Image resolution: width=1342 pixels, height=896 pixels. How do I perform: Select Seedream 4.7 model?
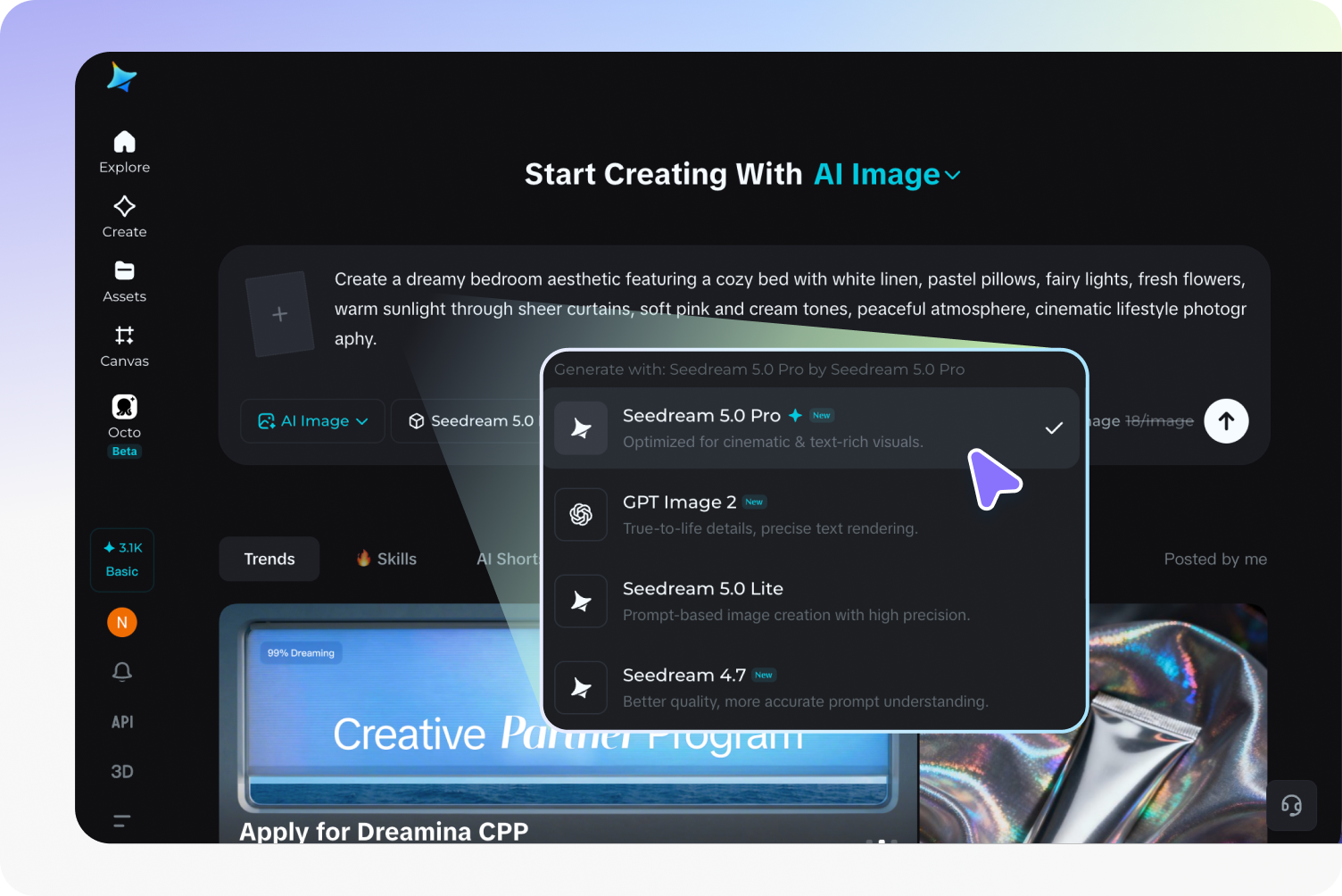(x=811, y=688)
